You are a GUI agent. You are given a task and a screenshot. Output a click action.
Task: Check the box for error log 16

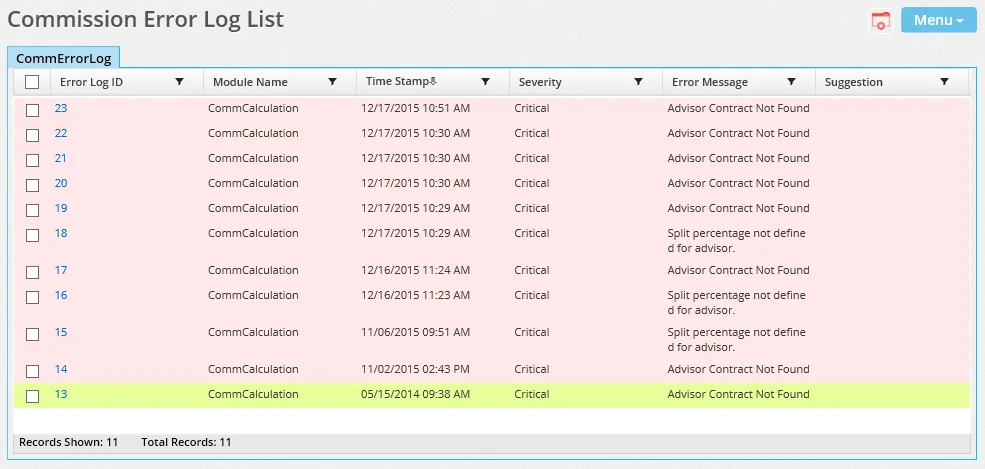coord(32,298)
